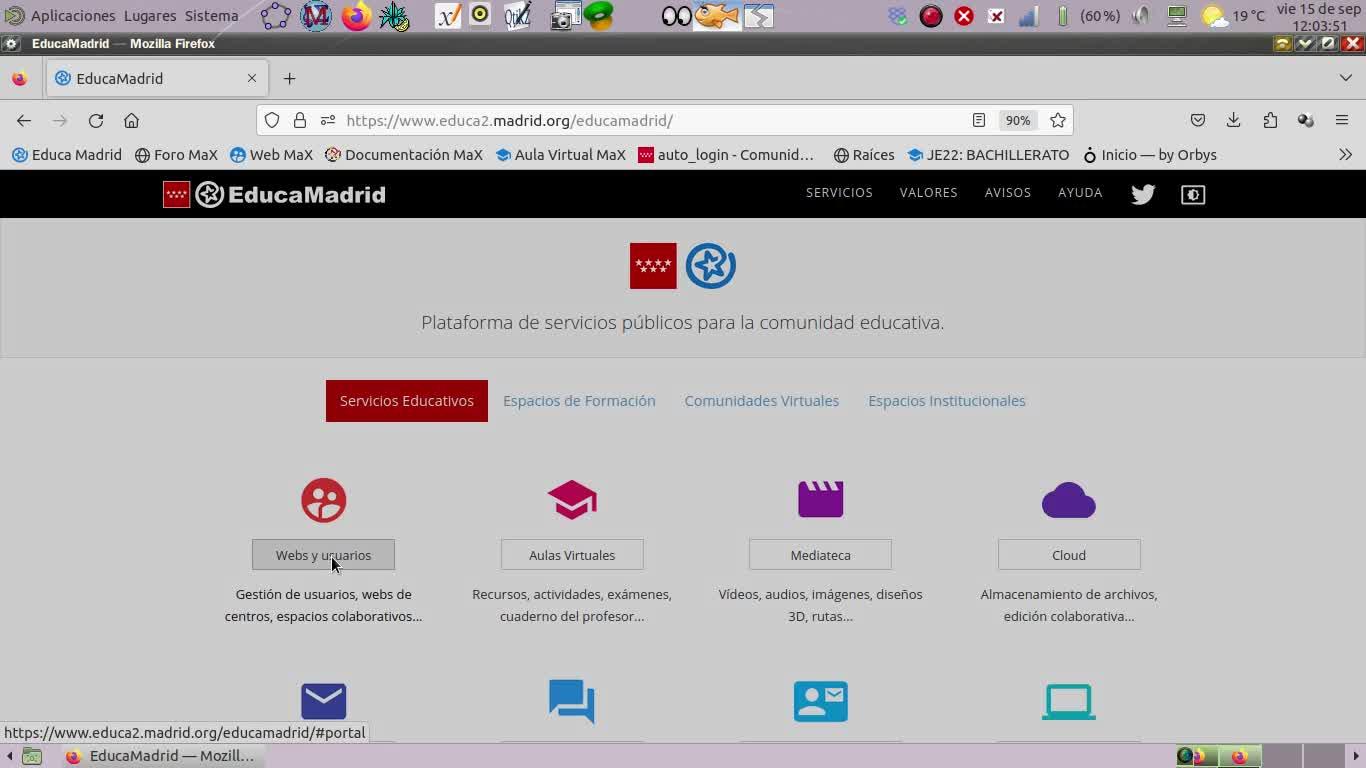Screen dimensions: 1366x768
Task: Open the SERVICIOS navigation item
Action: click(x=839, y=193)
